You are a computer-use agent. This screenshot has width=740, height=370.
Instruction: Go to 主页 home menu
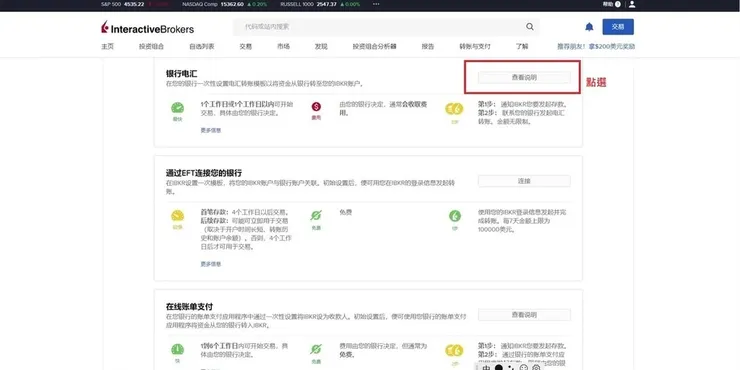click(107, 47)
